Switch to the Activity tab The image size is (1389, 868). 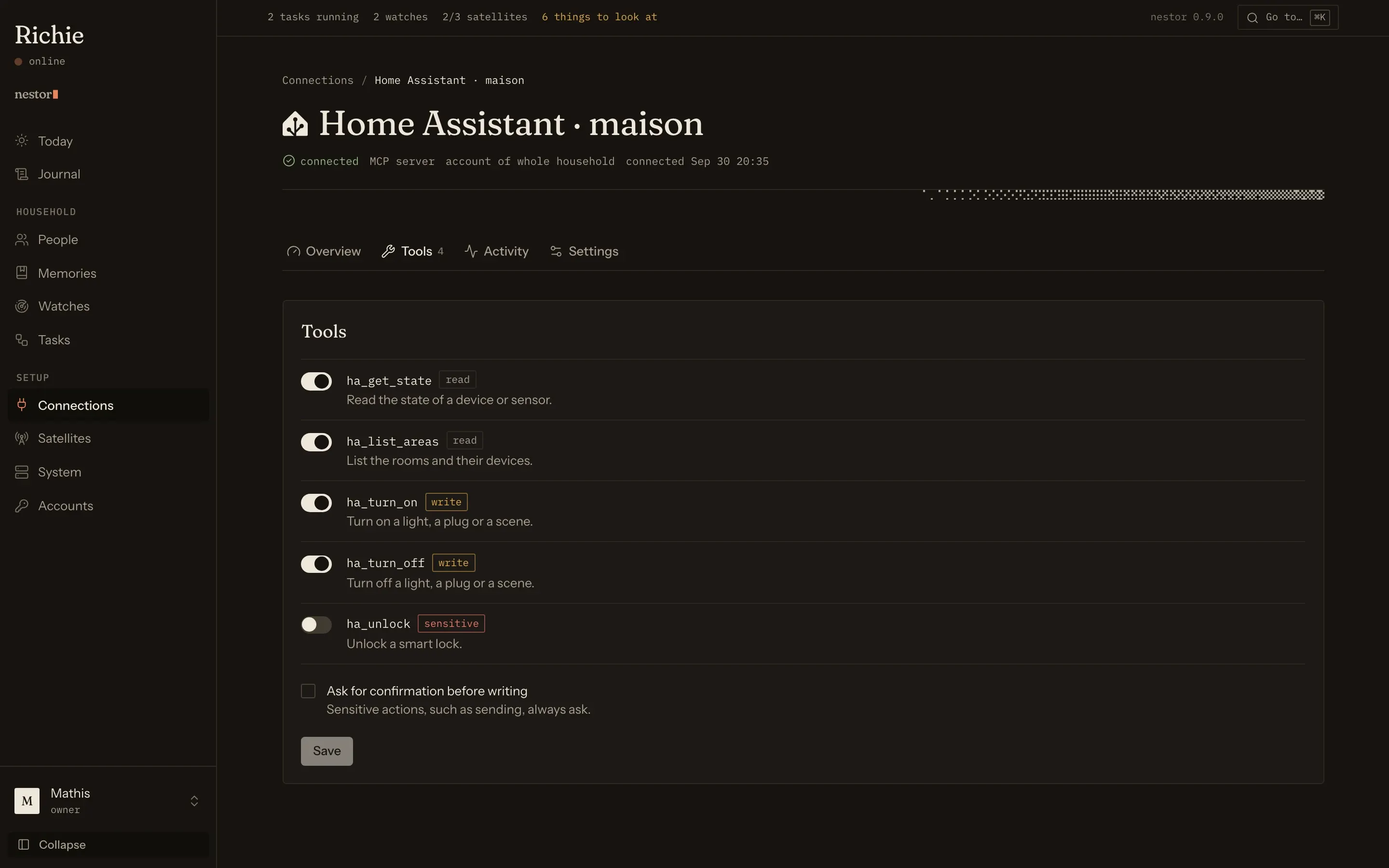[x=496, y=251]
